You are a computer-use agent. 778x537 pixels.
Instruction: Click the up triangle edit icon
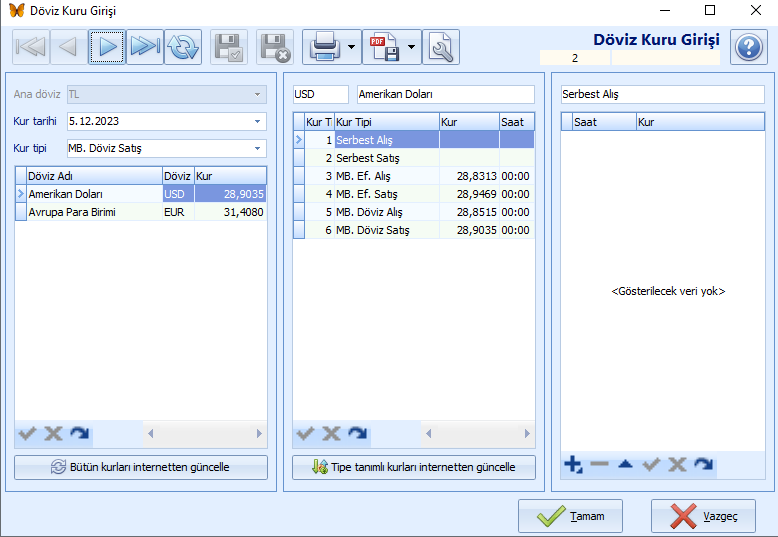point(625,465)
